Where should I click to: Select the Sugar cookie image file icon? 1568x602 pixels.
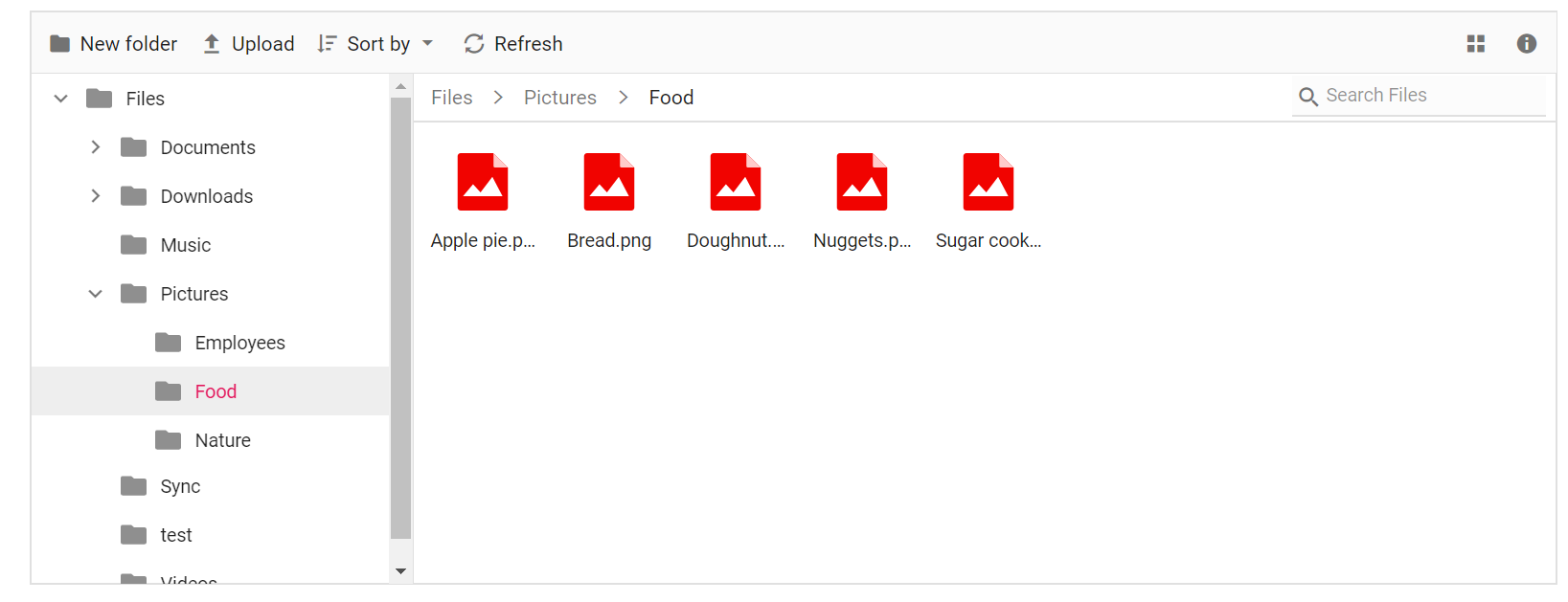(989, 182)
